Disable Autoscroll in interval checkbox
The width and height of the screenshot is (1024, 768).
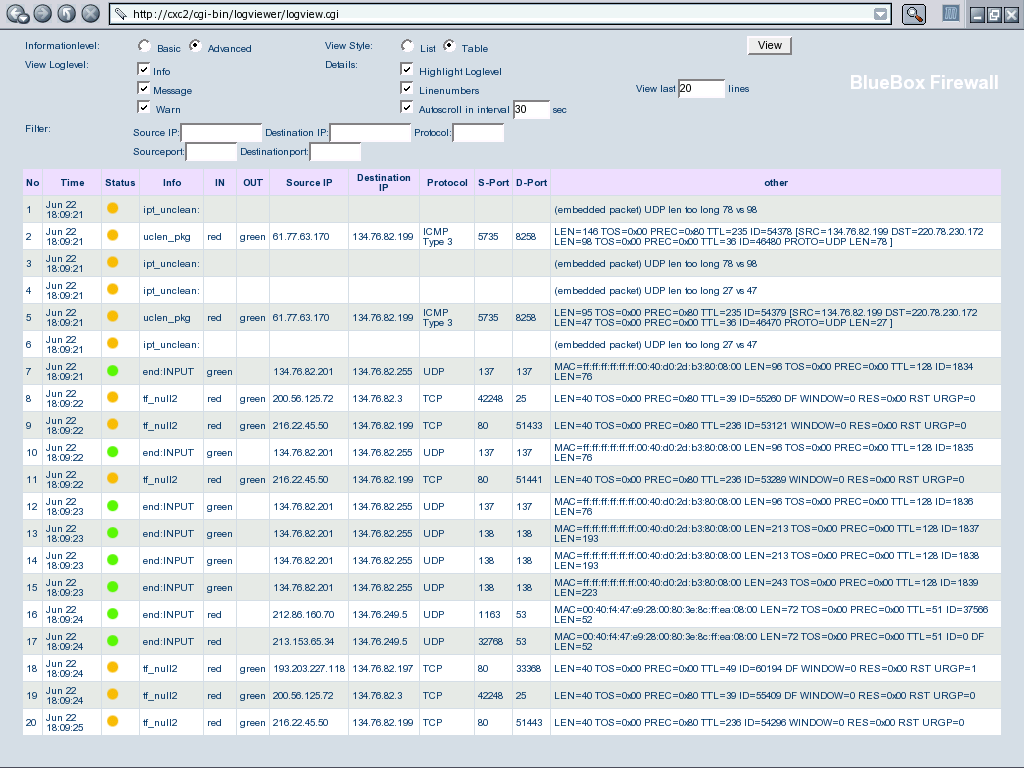point(407,108)
